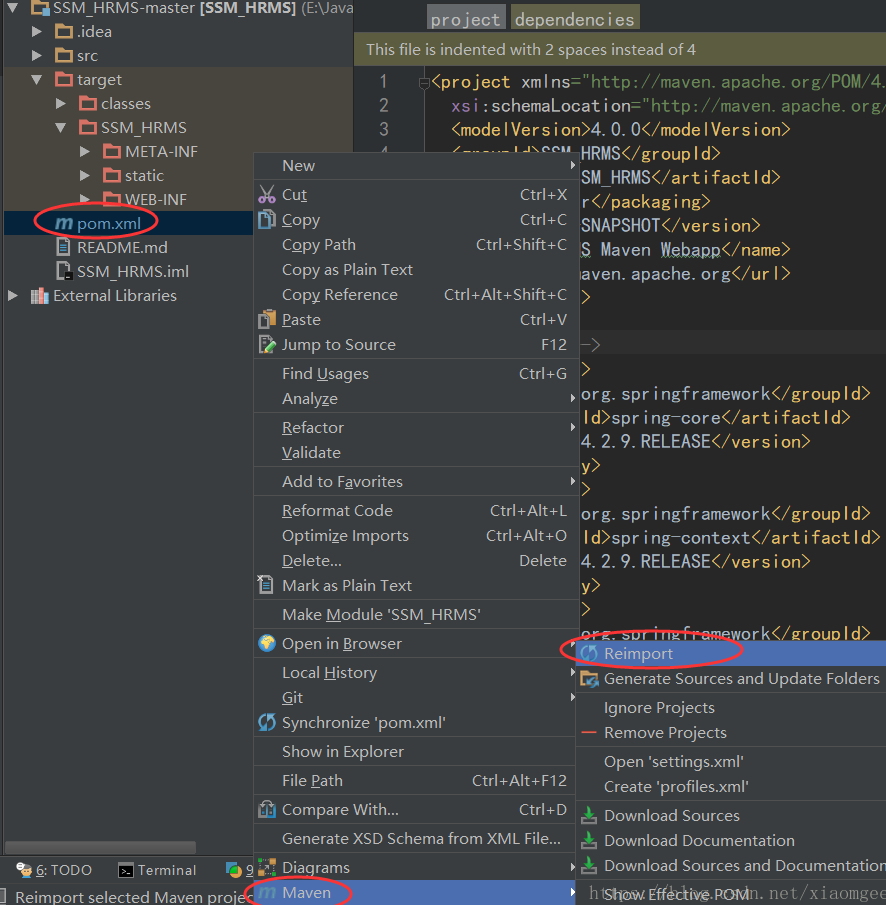Select Find Usages menu entry
This screenshot has width=886, height=905.
pyautogui.click(x=416, y=373)
